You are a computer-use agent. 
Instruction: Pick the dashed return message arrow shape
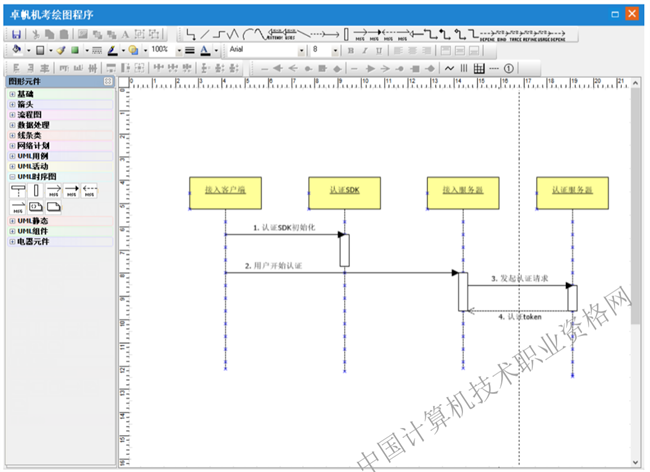click(x=90, y=189)
